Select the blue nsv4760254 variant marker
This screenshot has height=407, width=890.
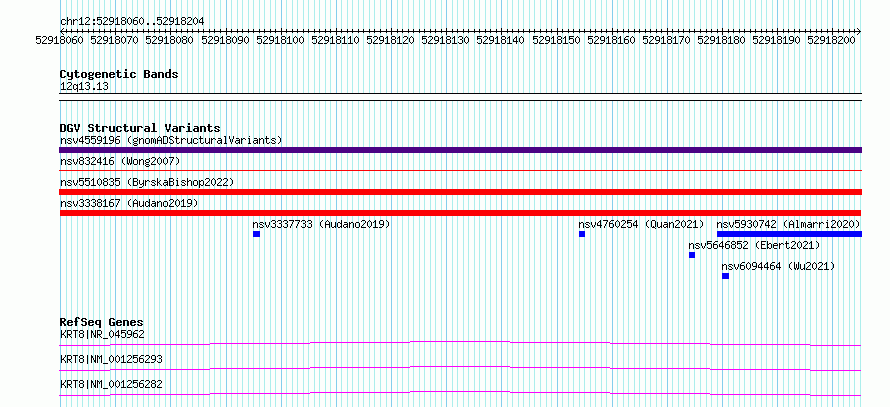582,234
